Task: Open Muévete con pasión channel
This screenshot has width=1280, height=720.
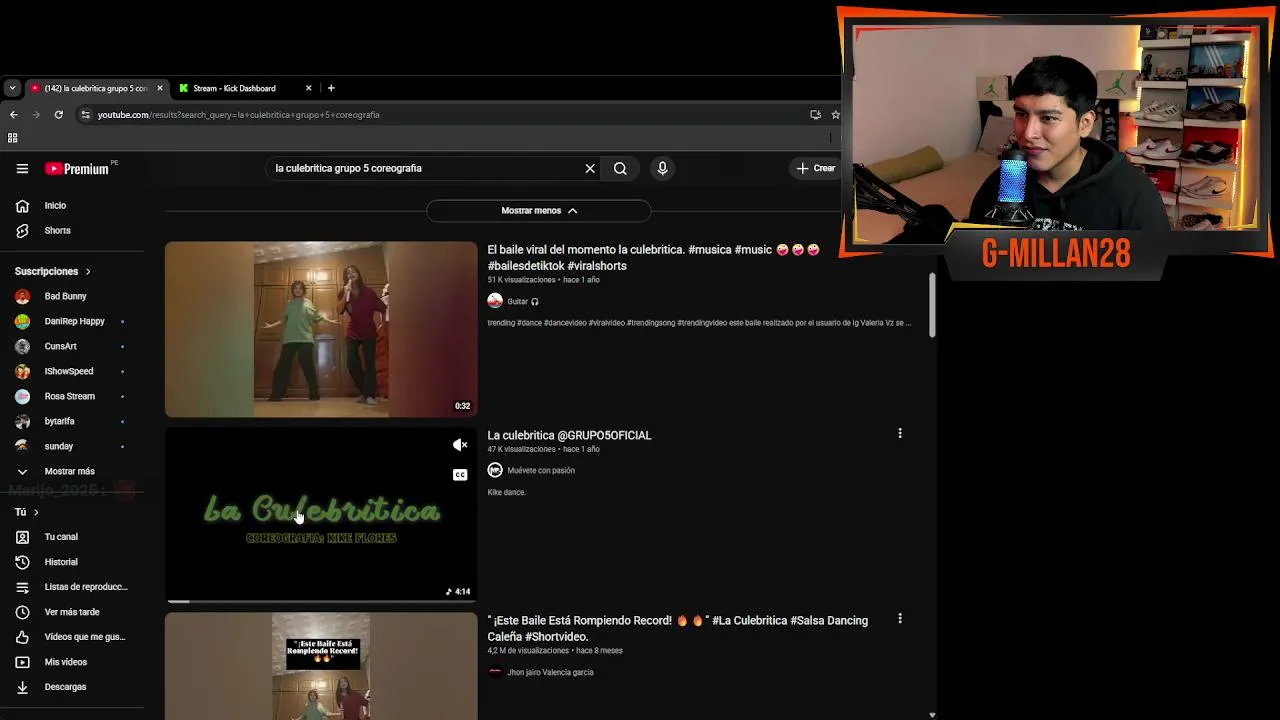Action: (x=541, y=470)
